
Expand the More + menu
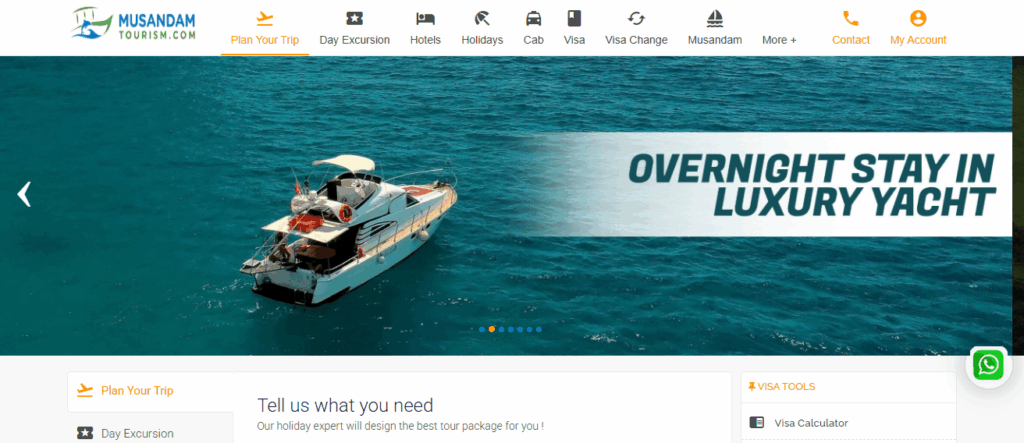[x=779, y=40]
